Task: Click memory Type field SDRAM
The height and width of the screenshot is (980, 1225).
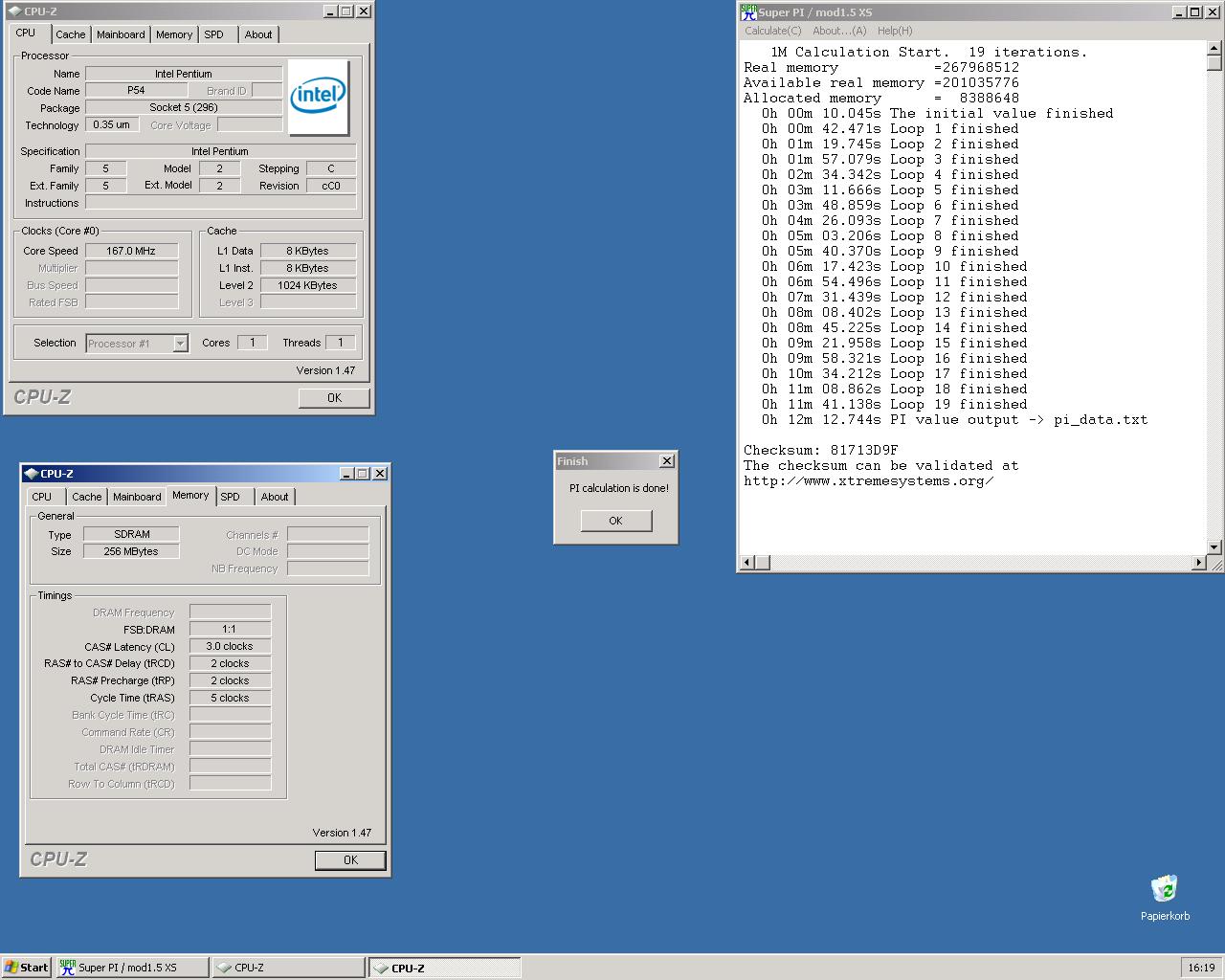Action: pos(132,534)
